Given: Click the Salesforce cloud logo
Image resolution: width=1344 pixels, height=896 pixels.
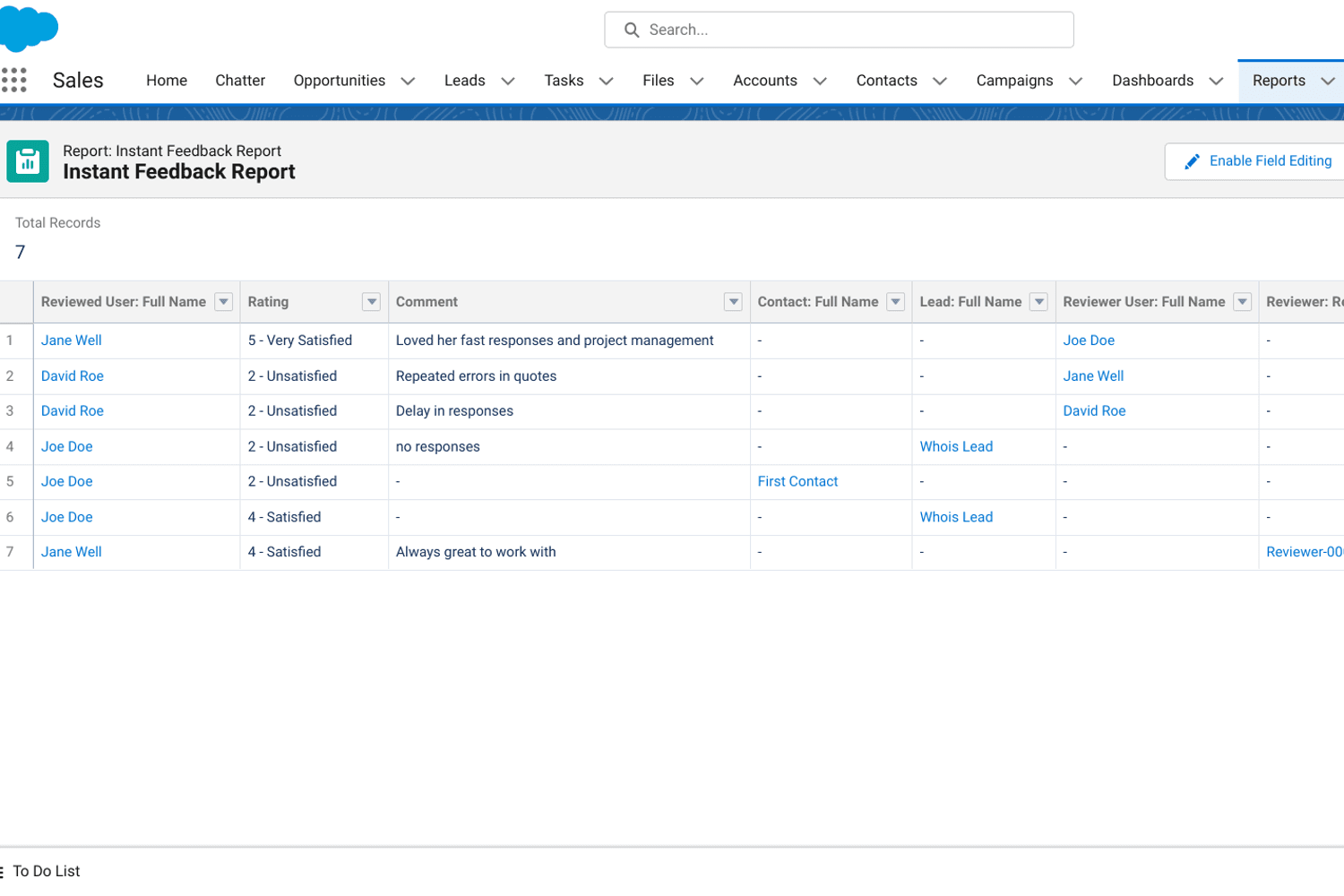Looking at the screenshot, I should 28,28.
